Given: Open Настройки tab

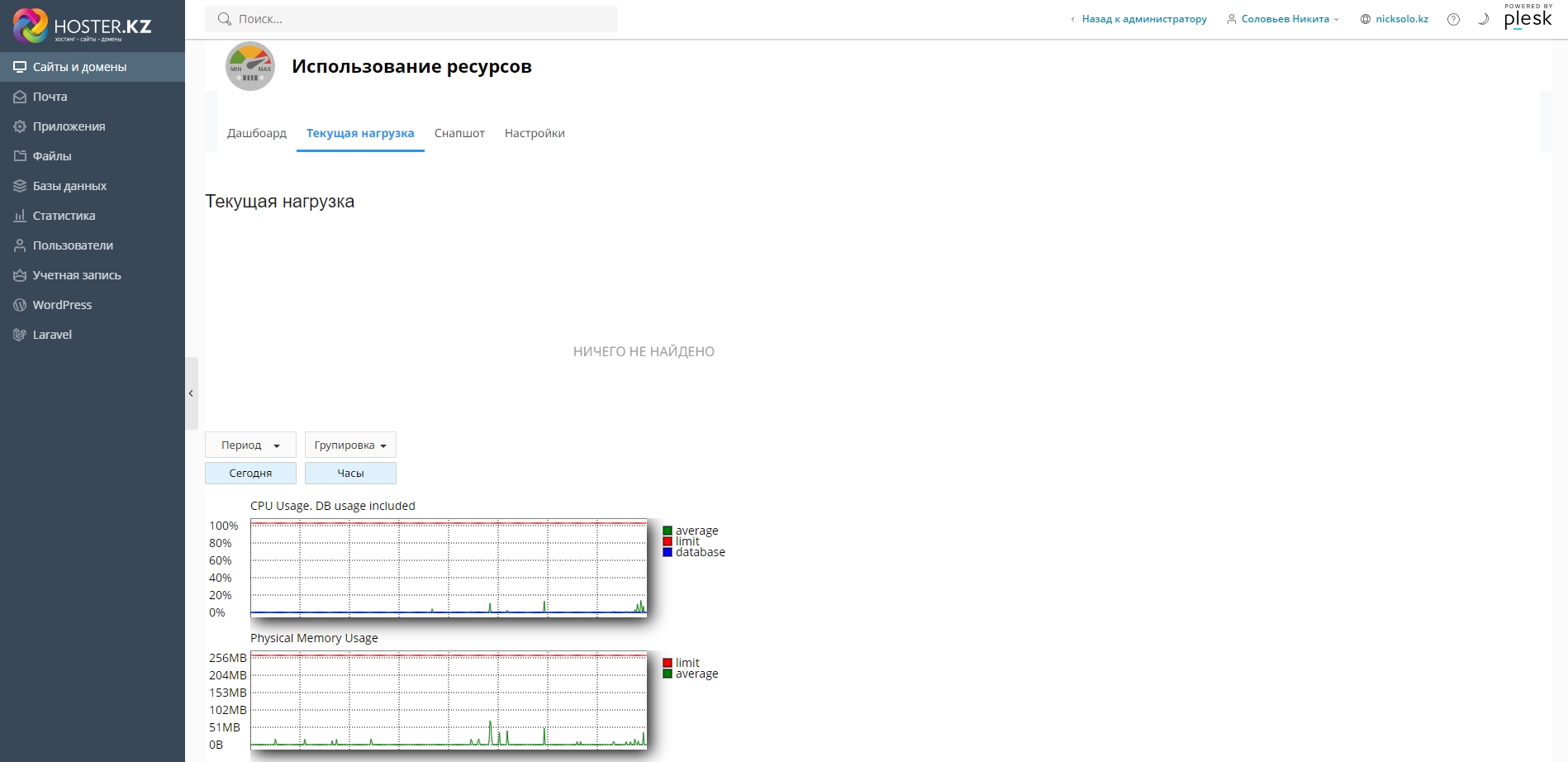Looking at the screenshot, I should [535, 133].
